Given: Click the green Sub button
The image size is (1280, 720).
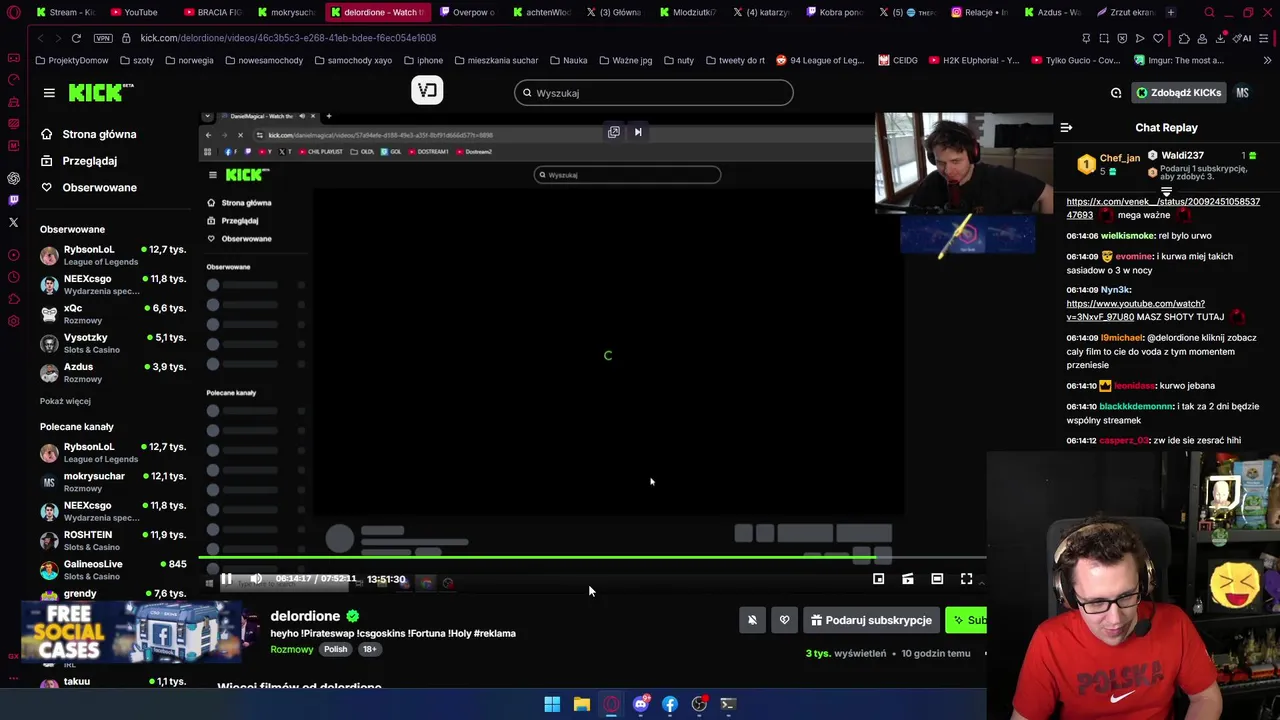Looking at the screenshot, I should click(x=967, y=620).
